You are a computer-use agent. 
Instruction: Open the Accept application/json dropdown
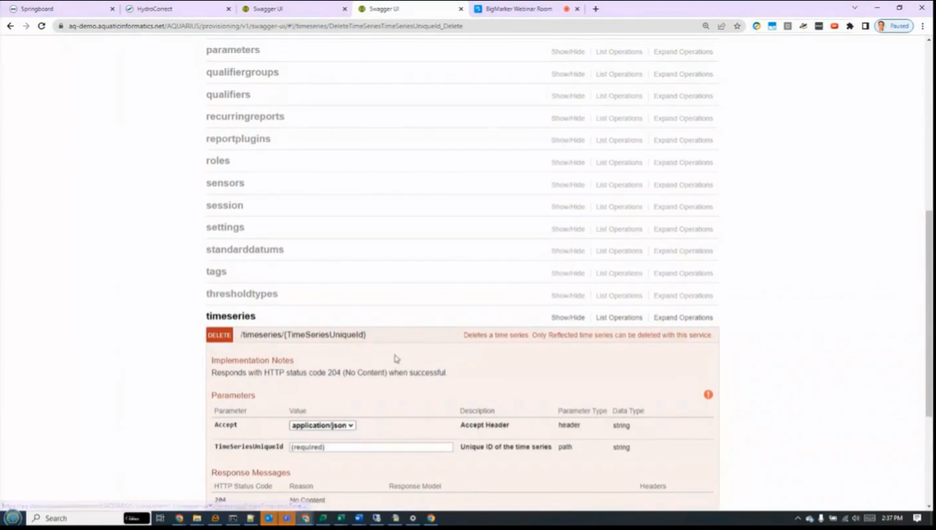[x=322, y=426]
